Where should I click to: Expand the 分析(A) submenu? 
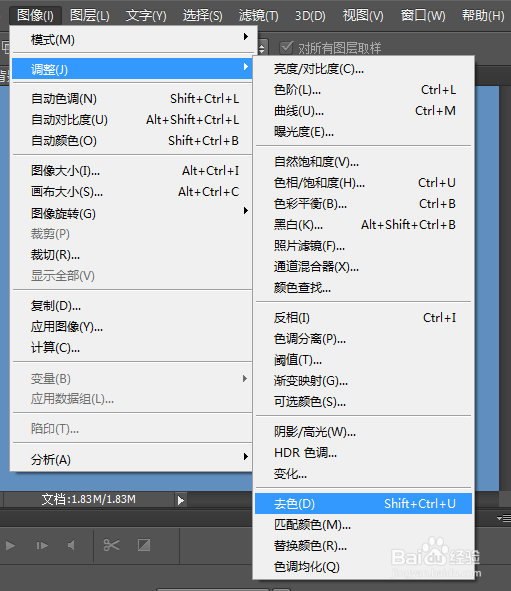[x=132, y=459]
